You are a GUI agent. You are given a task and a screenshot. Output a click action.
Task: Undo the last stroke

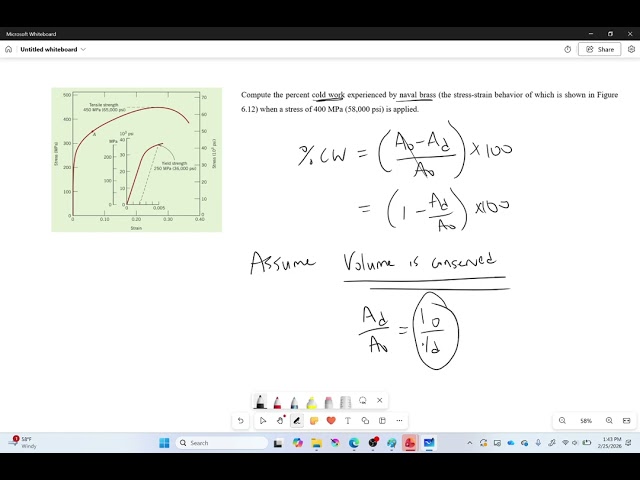(x=240, y=420)
